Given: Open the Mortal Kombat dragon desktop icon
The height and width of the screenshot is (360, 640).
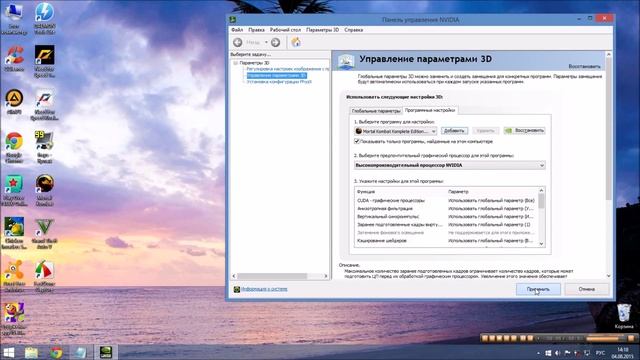Looking at the screenshot, I should [44, 190].
